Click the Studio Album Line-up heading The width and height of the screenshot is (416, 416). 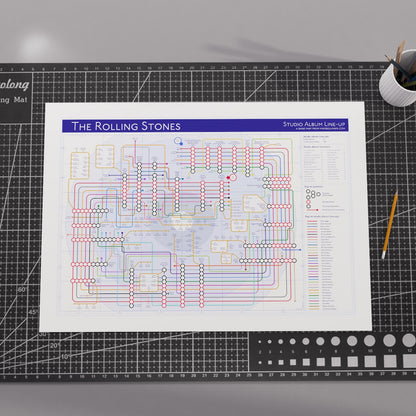click(315, 124)
